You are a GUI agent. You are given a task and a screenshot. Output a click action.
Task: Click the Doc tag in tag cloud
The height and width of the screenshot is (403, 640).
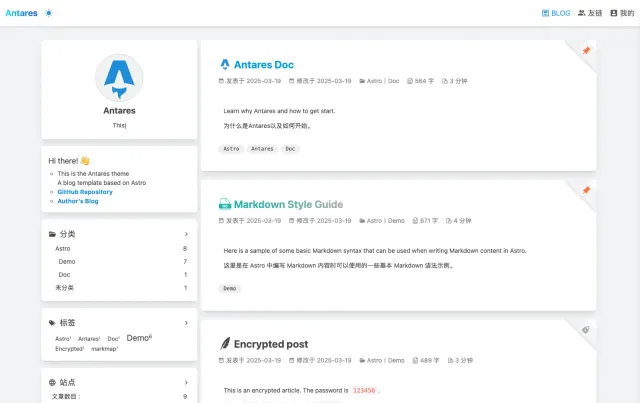113,338
